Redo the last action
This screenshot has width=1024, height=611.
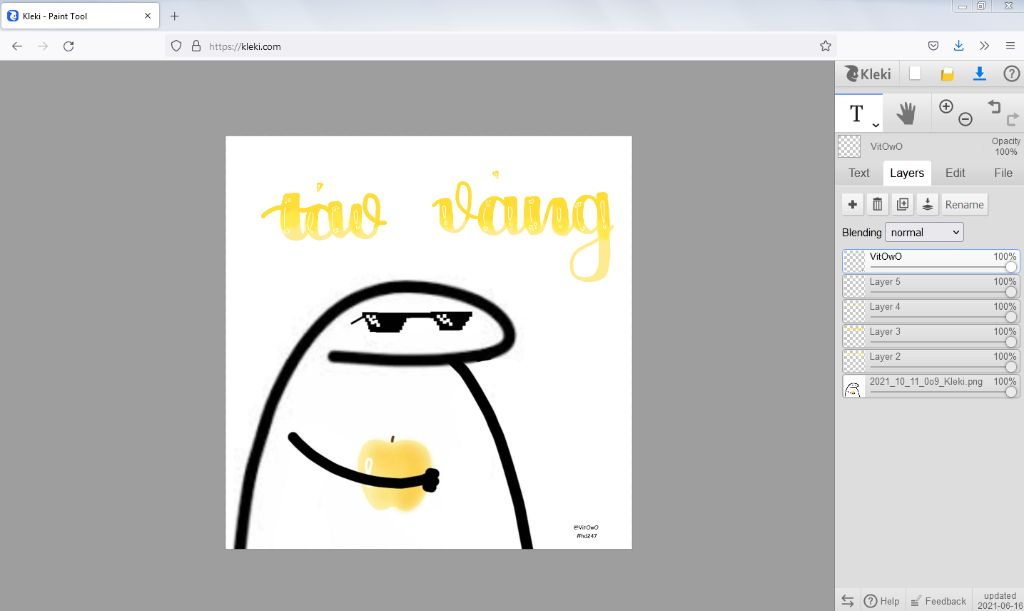click(x=1012, y=119)
